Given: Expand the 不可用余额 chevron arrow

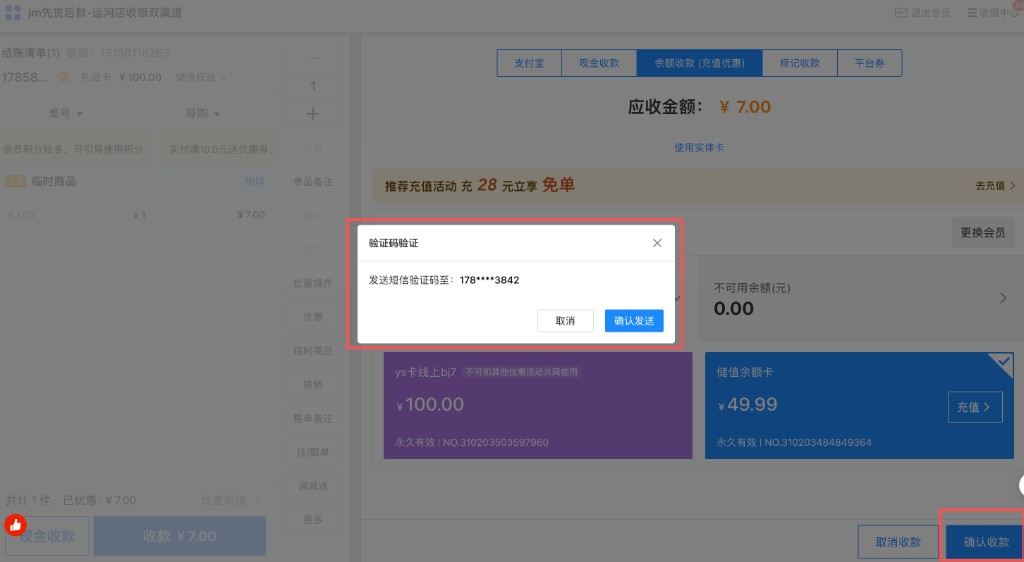Looking at the screenshot, I should pyautogui.click(x=1003, y=298).
